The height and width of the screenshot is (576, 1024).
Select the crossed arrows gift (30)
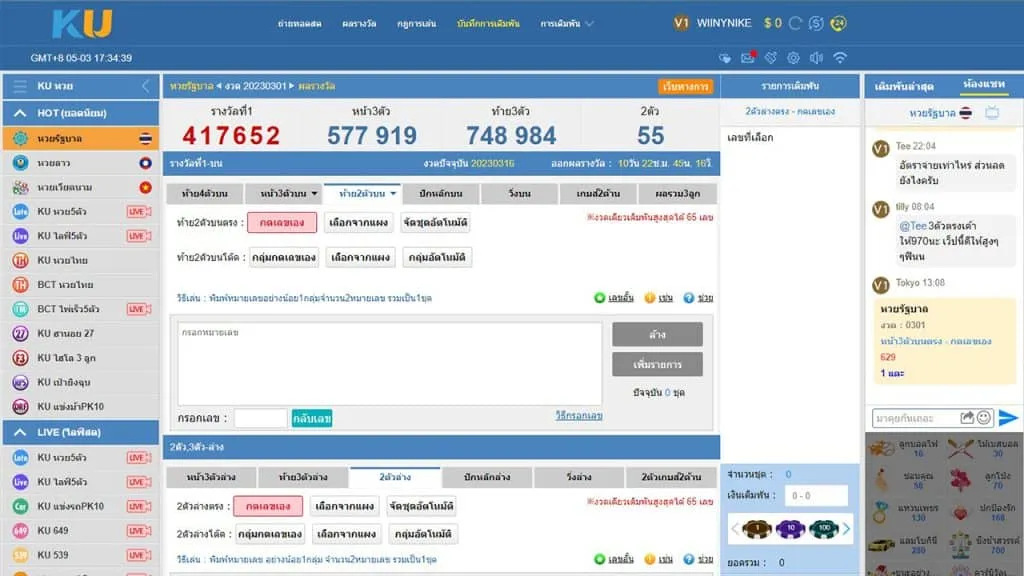(x=961, y=448)
